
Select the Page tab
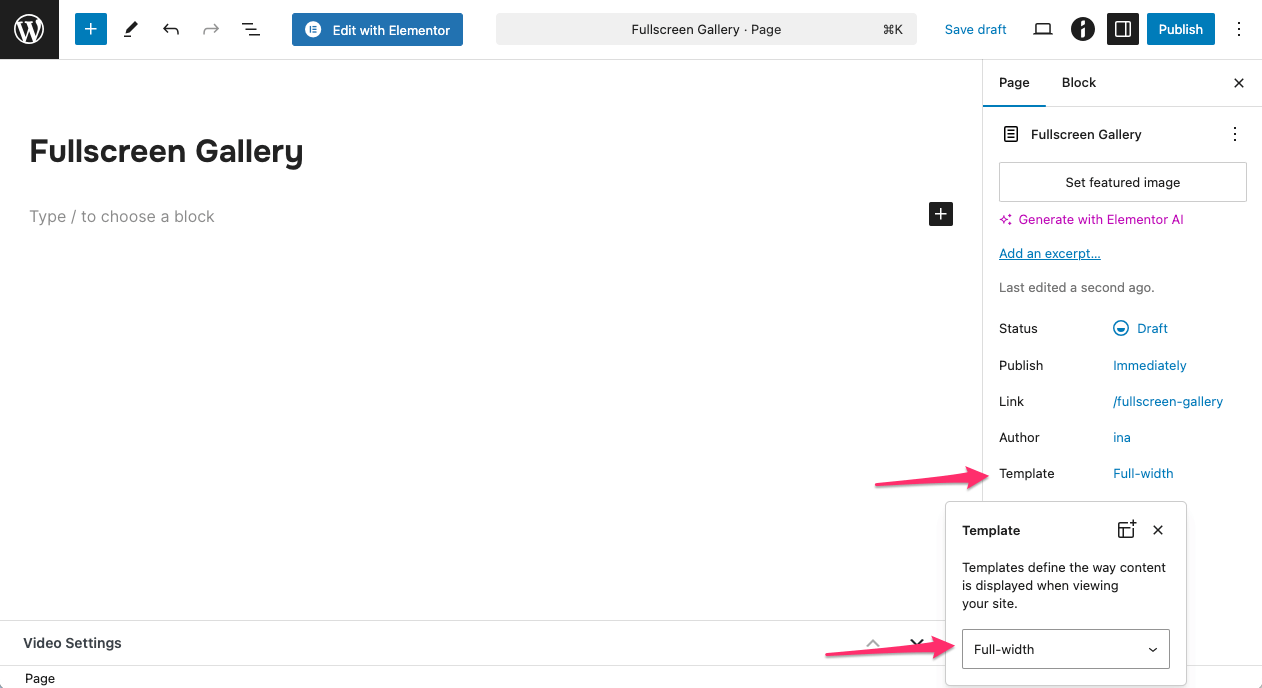click(x=1014, y=83)
